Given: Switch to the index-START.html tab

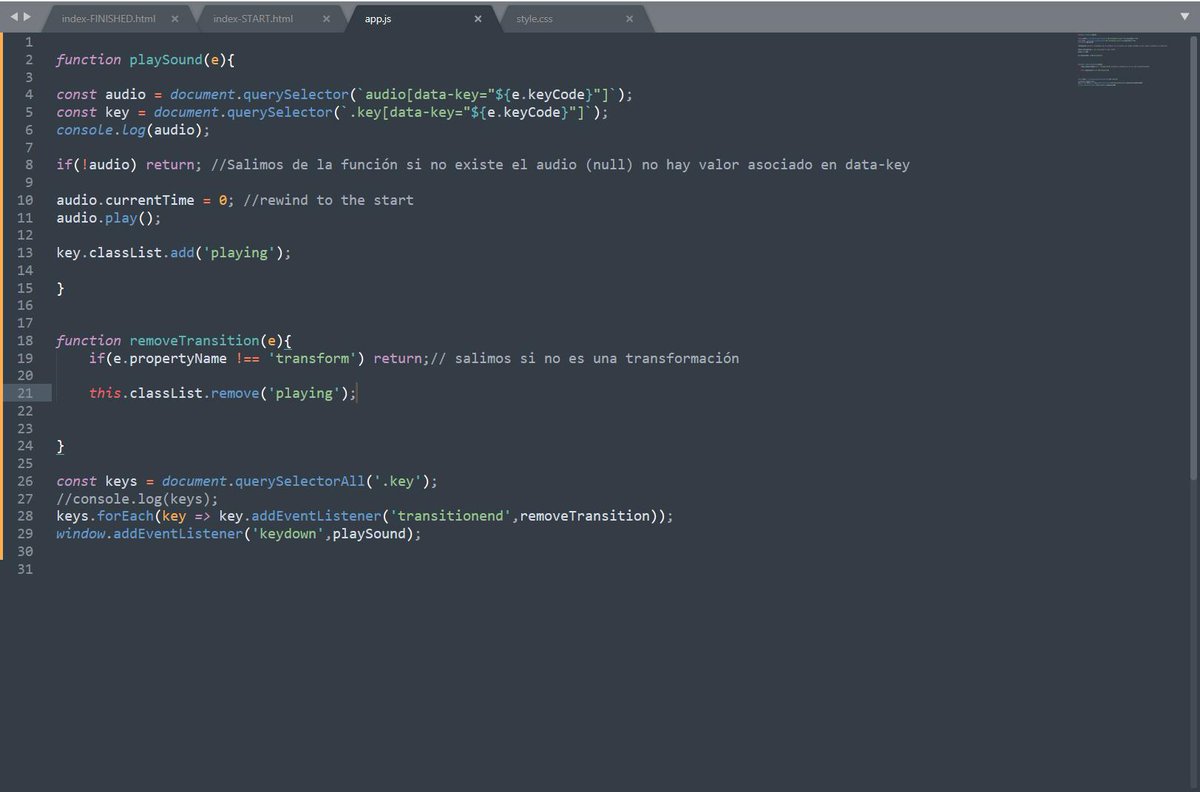Looking at the screenshot, I should [x=253, y=19].
